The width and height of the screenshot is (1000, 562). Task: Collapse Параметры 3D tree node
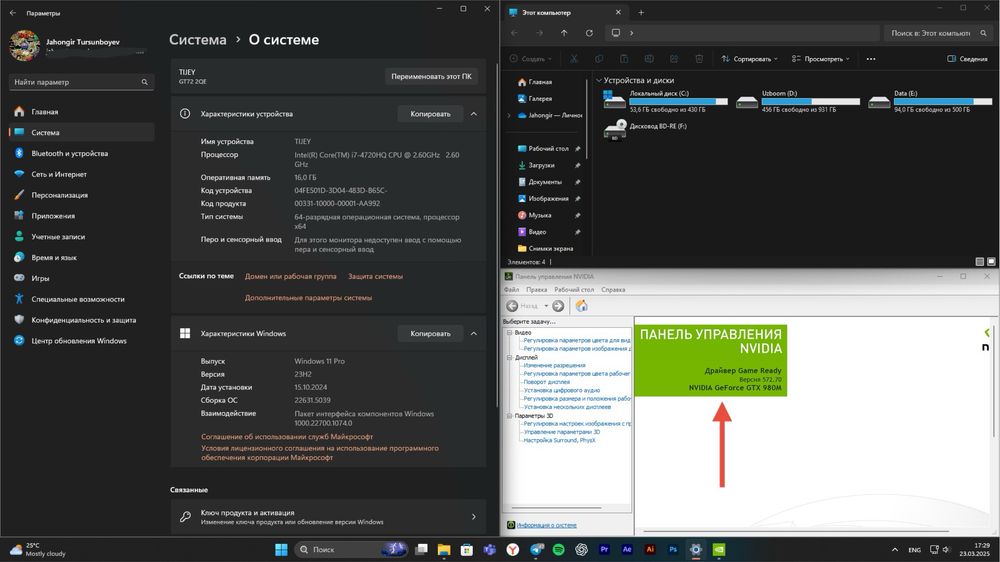coord(510,415)
